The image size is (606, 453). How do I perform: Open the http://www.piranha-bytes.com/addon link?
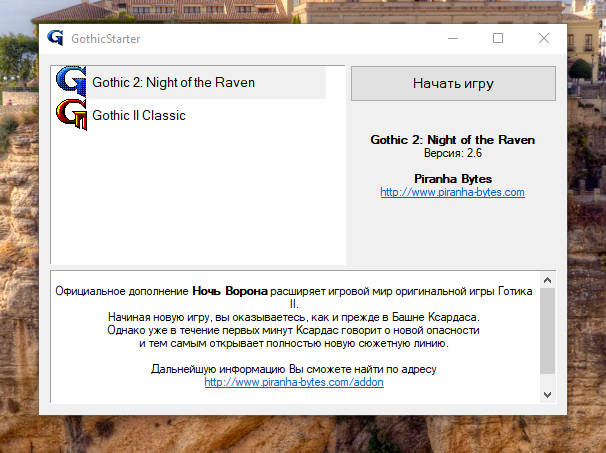[x=294, y=382]
